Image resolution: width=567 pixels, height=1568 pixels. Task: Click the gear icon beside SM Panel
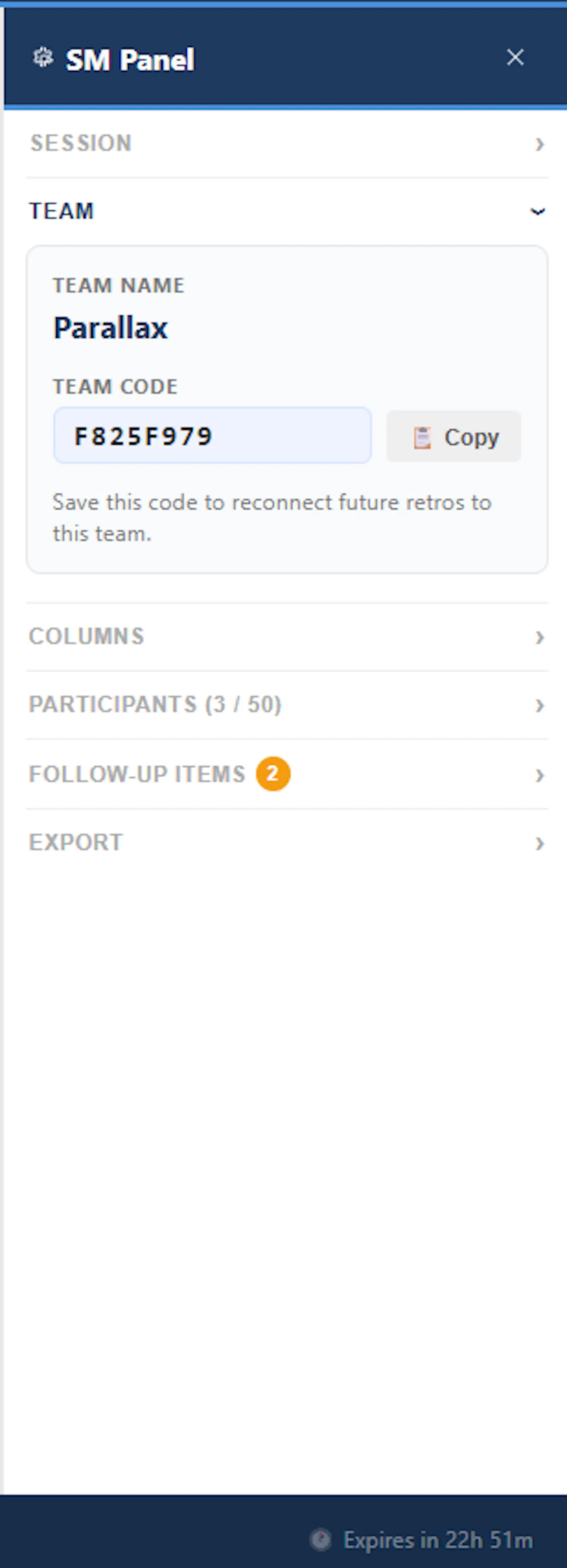[x=43, y=58]
